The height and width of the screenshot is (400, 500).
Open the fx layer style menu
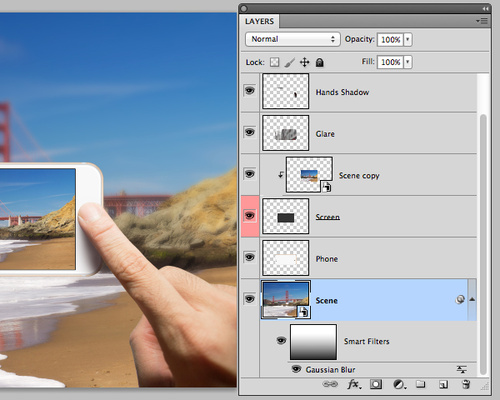pos(354,384)
